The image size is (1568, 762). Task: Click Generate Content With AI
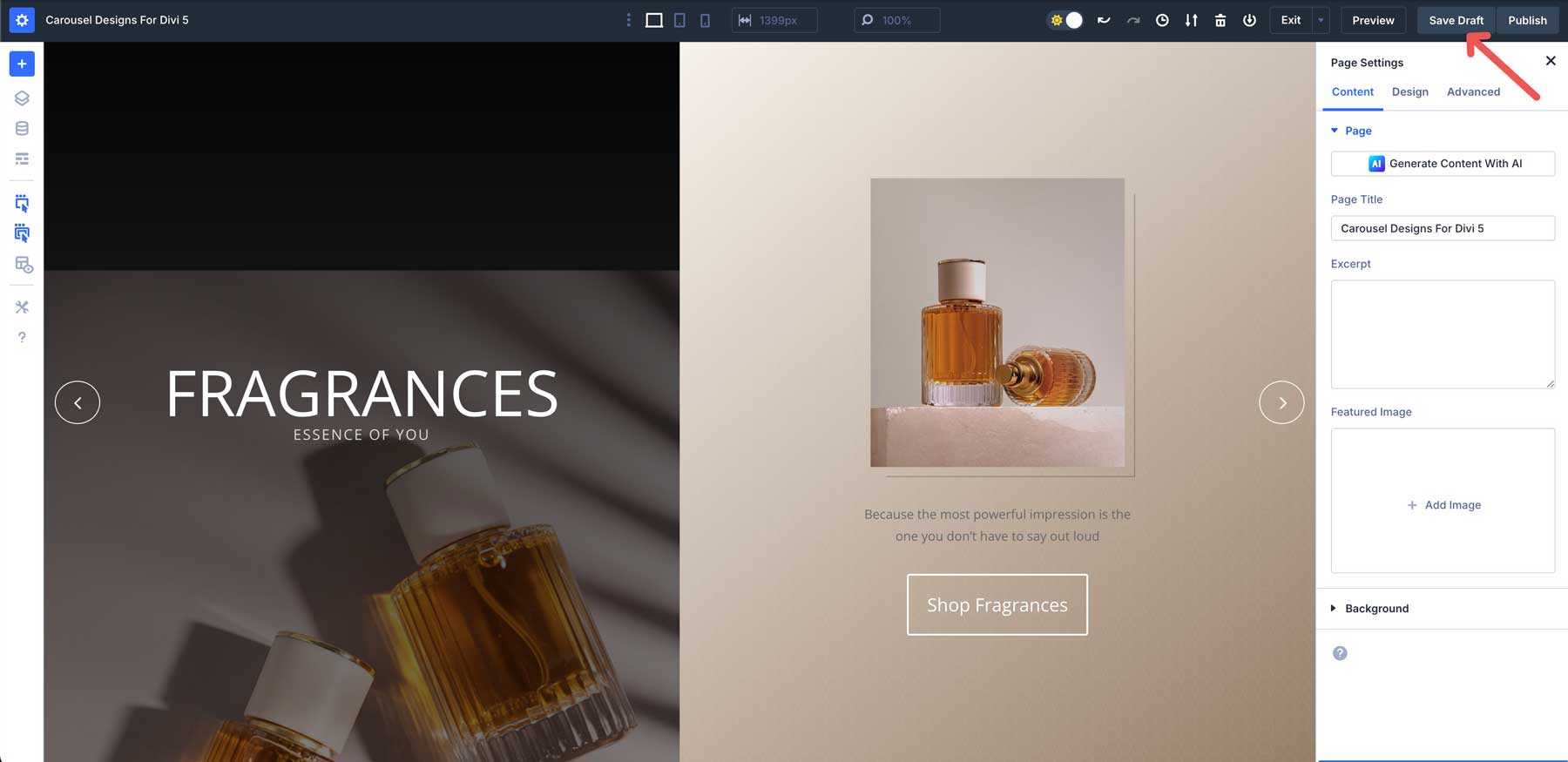click(x=1443, y=164)
